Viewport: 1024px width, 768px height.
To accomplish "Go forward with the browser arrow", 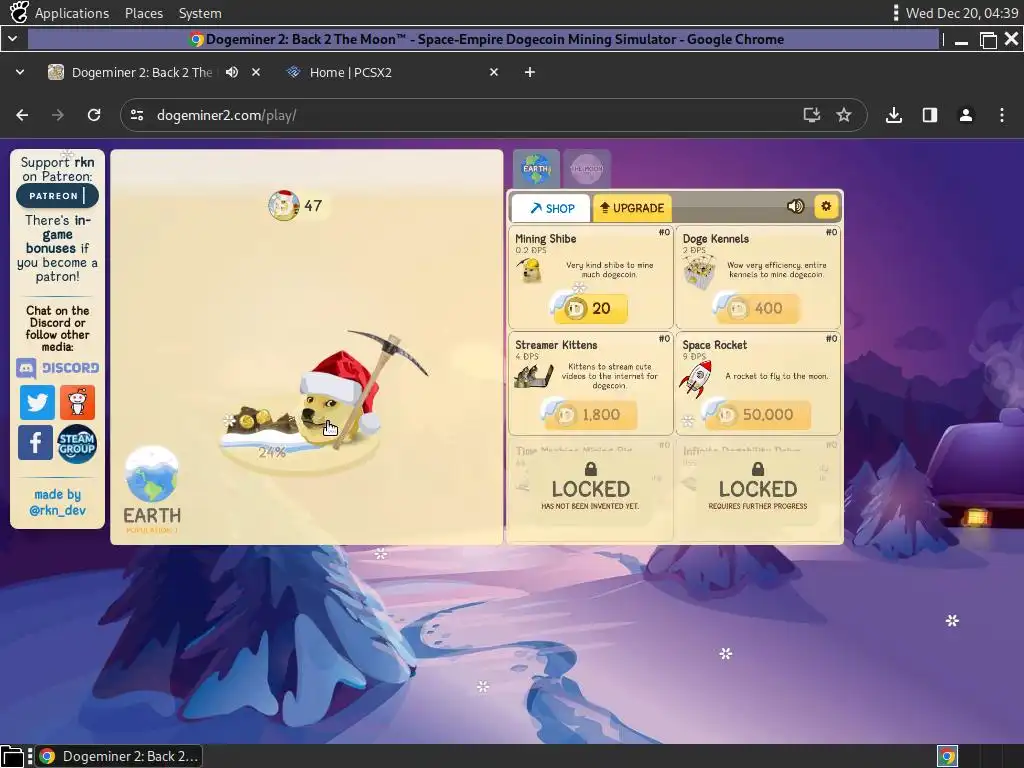I will (x=58, y=116).
